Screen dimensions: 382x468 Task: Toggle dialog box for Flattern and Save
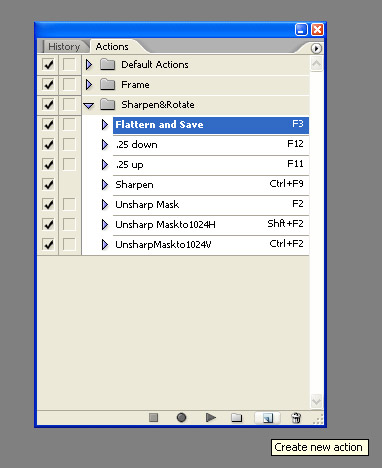point(69,124)
